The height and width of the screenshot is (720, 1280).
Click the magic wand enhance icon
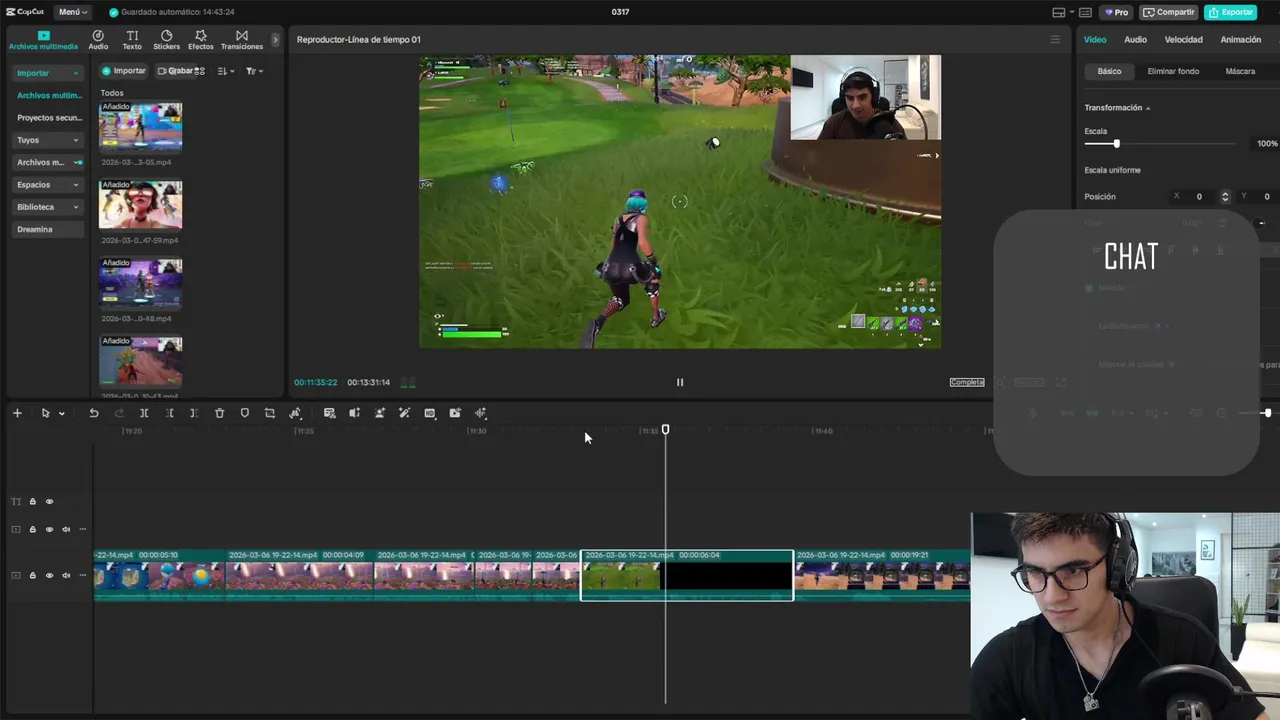404,413
